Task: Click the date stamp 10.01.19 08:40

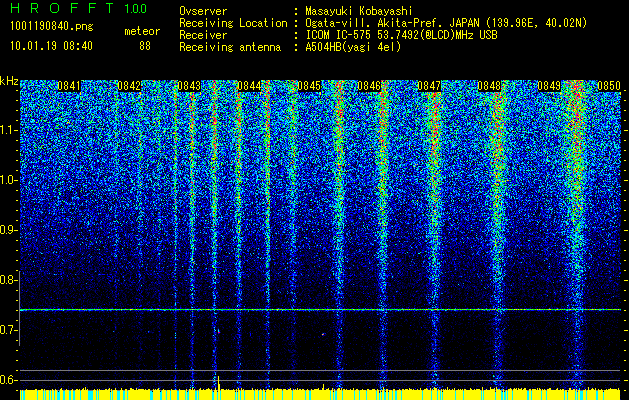Action: pos(50,46)
